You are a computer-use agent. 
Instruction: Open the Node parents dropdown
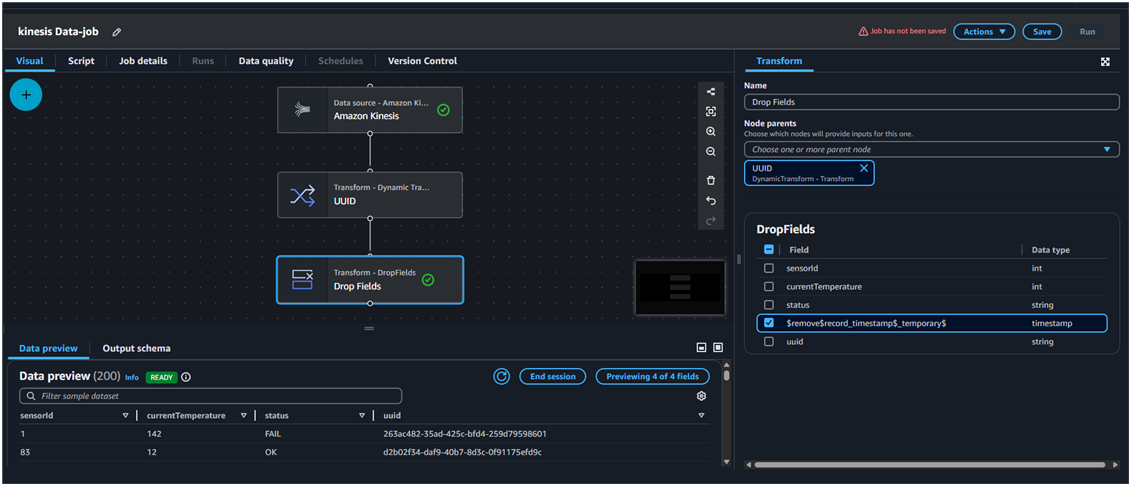pyautogui.click(x=932, y=149)
